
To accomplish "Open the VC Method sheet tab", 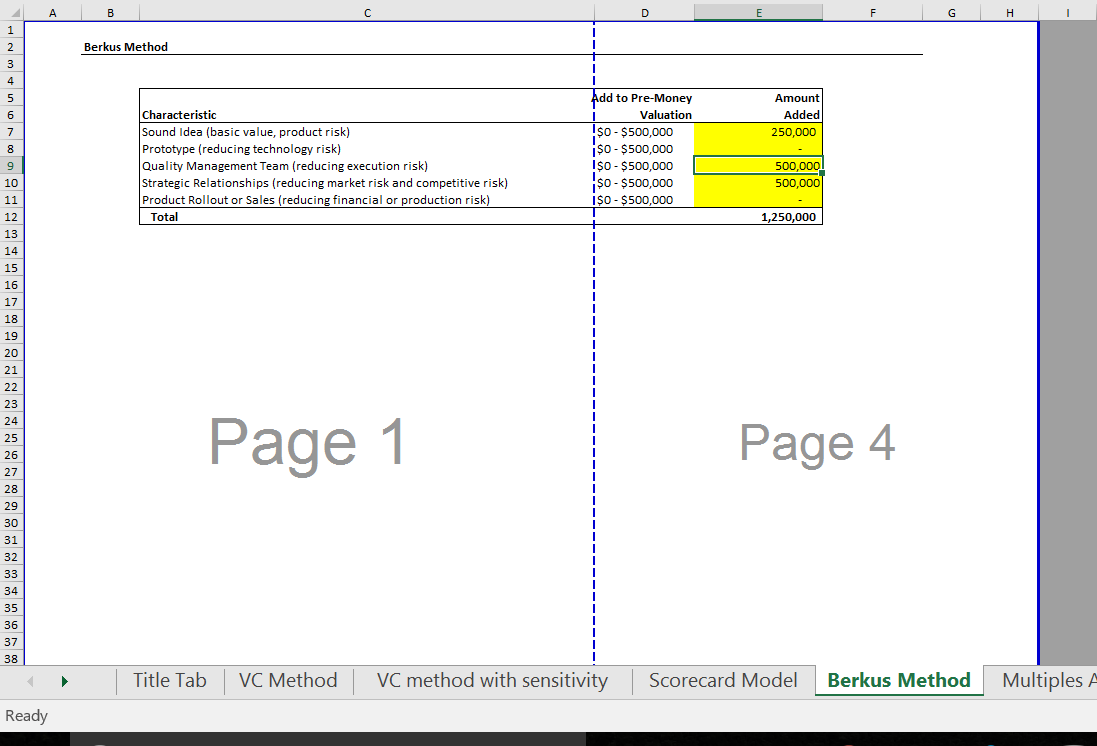I will click(288, 680).
